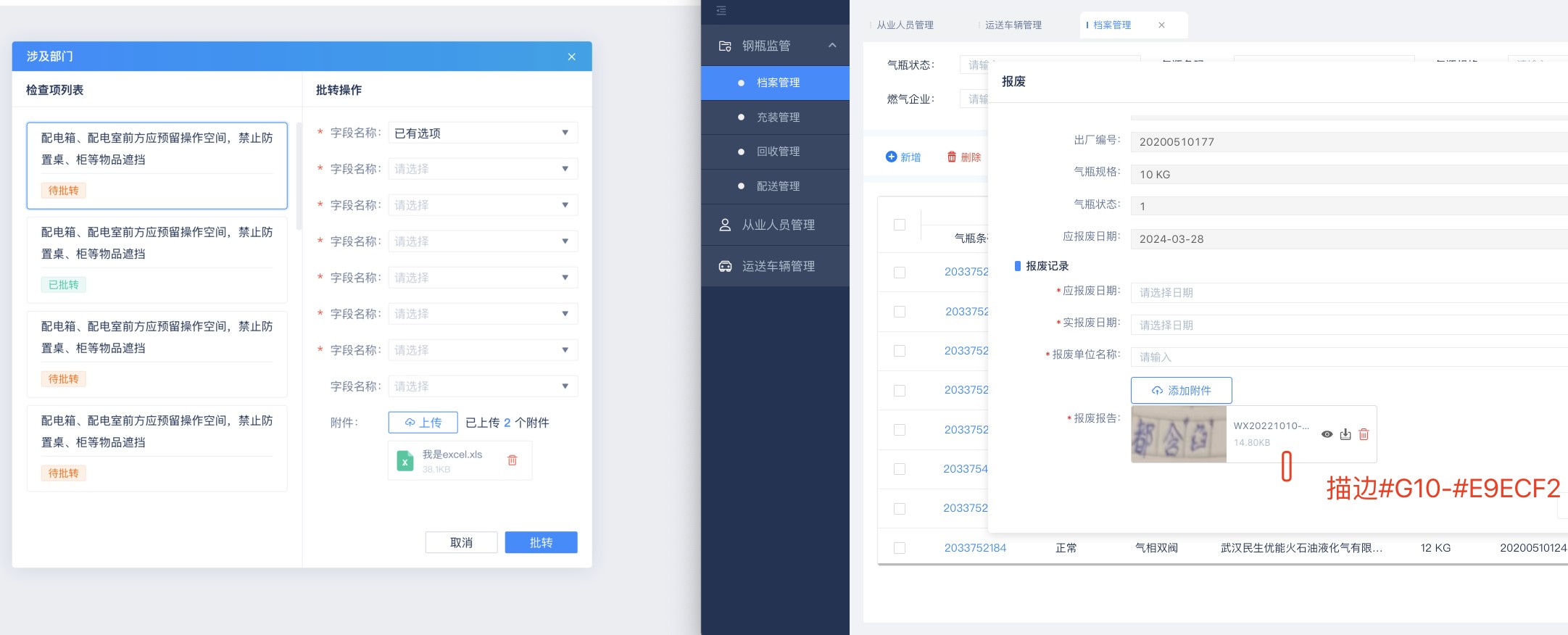
Task: Toggle the table header select-all checkbox
Action: [x=900, y=225]
